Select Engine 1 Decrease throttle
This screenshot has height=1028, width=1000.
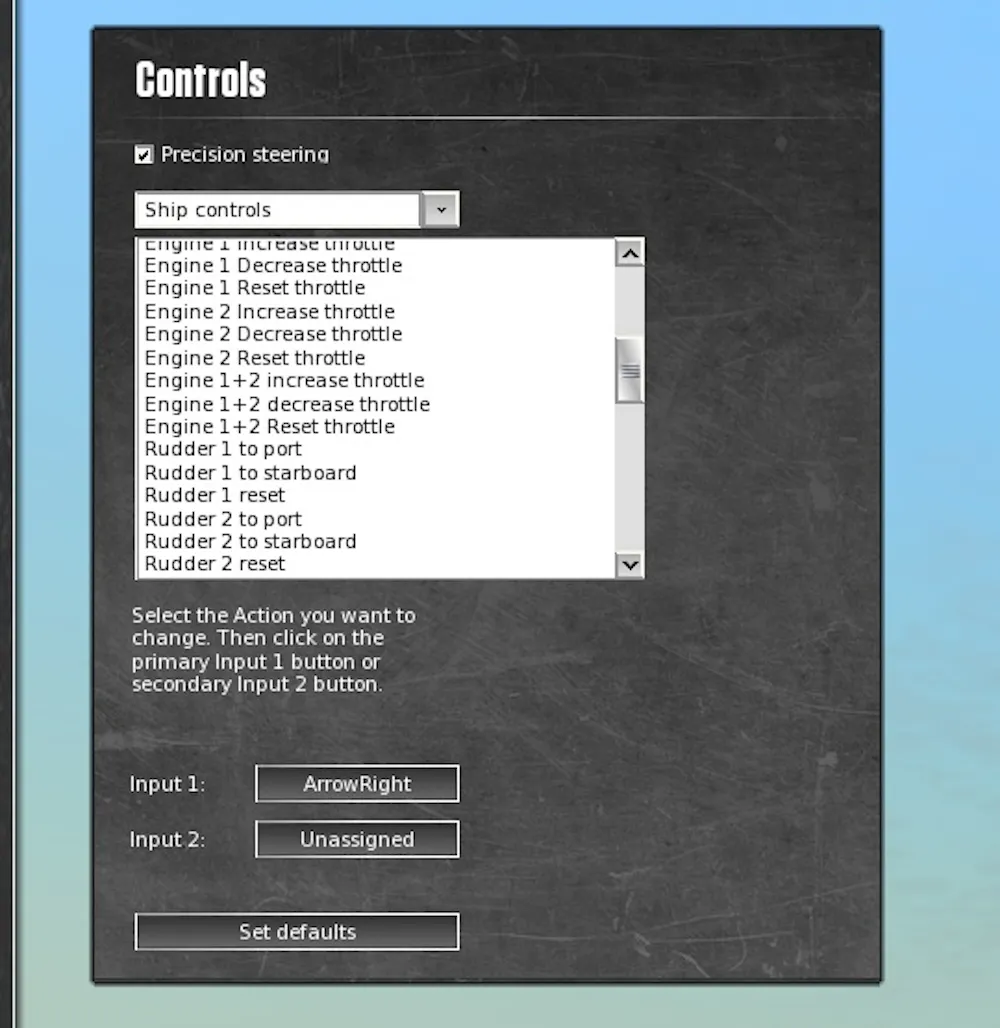click(377, 266)
